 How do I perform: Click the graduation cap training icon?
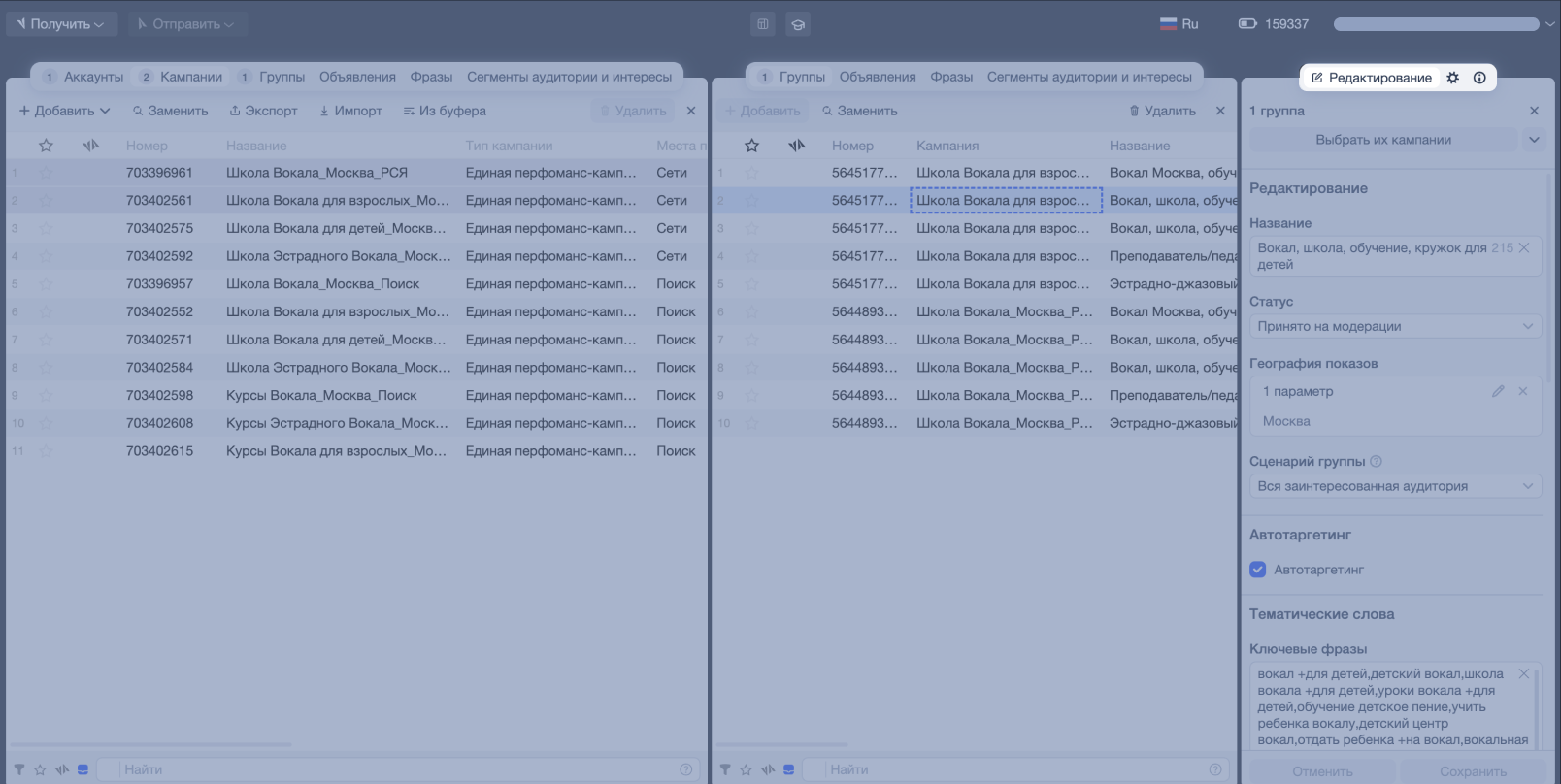(798, 24)
